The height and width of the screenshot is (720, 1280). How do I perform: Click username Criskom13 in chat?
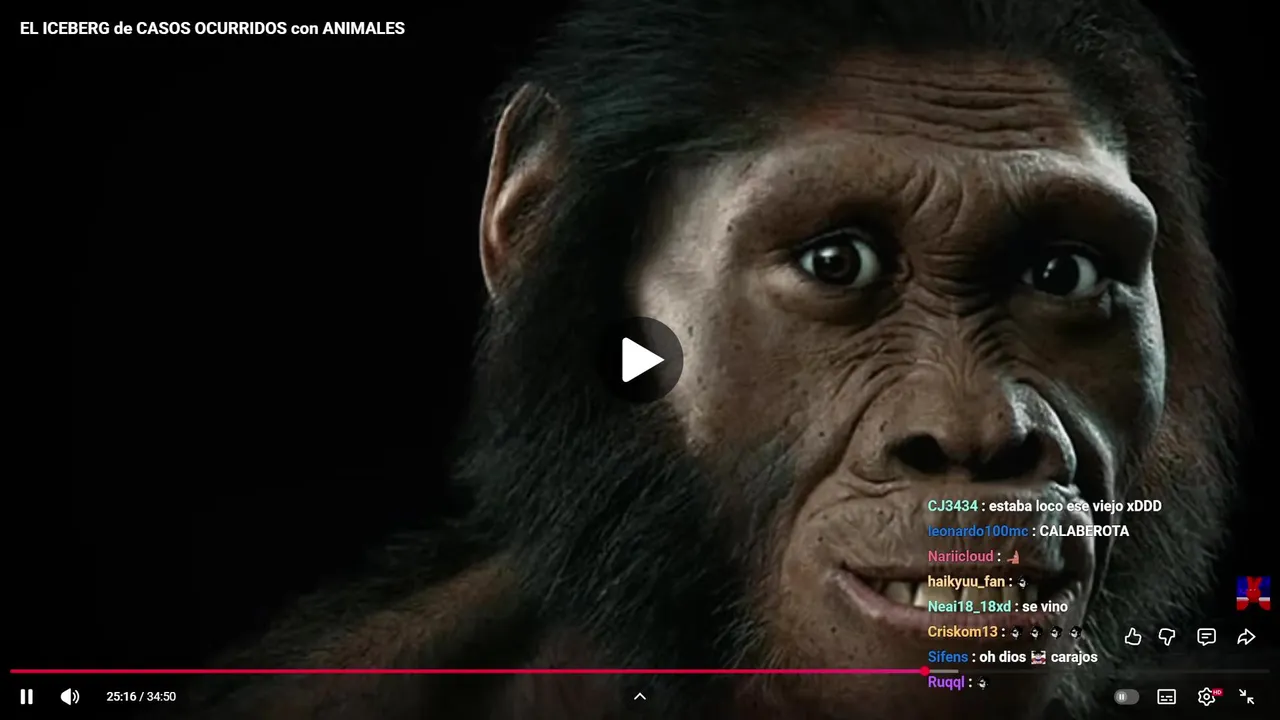(x=962, y=632)
